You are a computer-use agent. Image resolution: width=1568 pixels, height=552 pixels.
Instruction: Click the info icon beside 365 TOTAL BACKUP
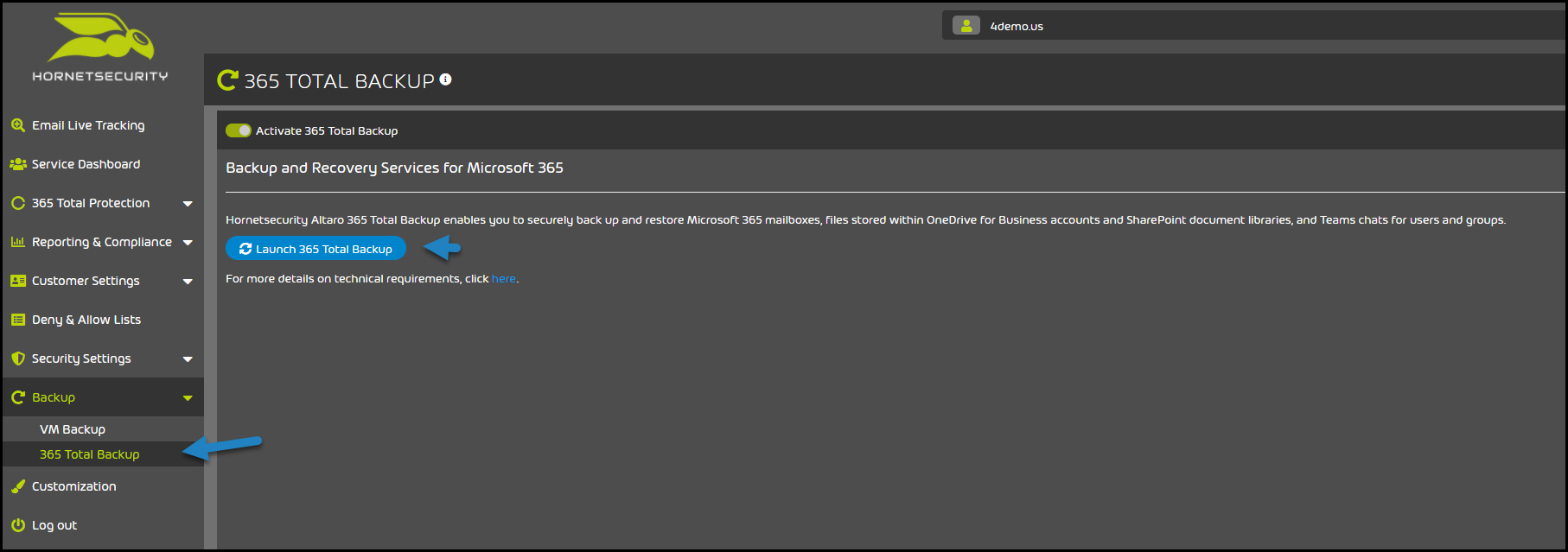445,79
